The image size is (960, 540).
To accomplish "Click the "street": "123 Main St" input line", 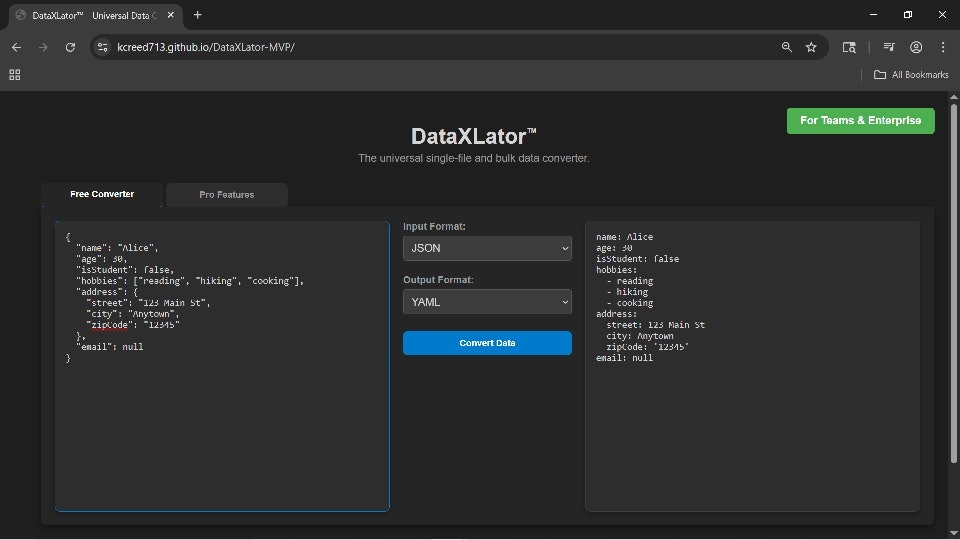I will click(x=148, y=302).
